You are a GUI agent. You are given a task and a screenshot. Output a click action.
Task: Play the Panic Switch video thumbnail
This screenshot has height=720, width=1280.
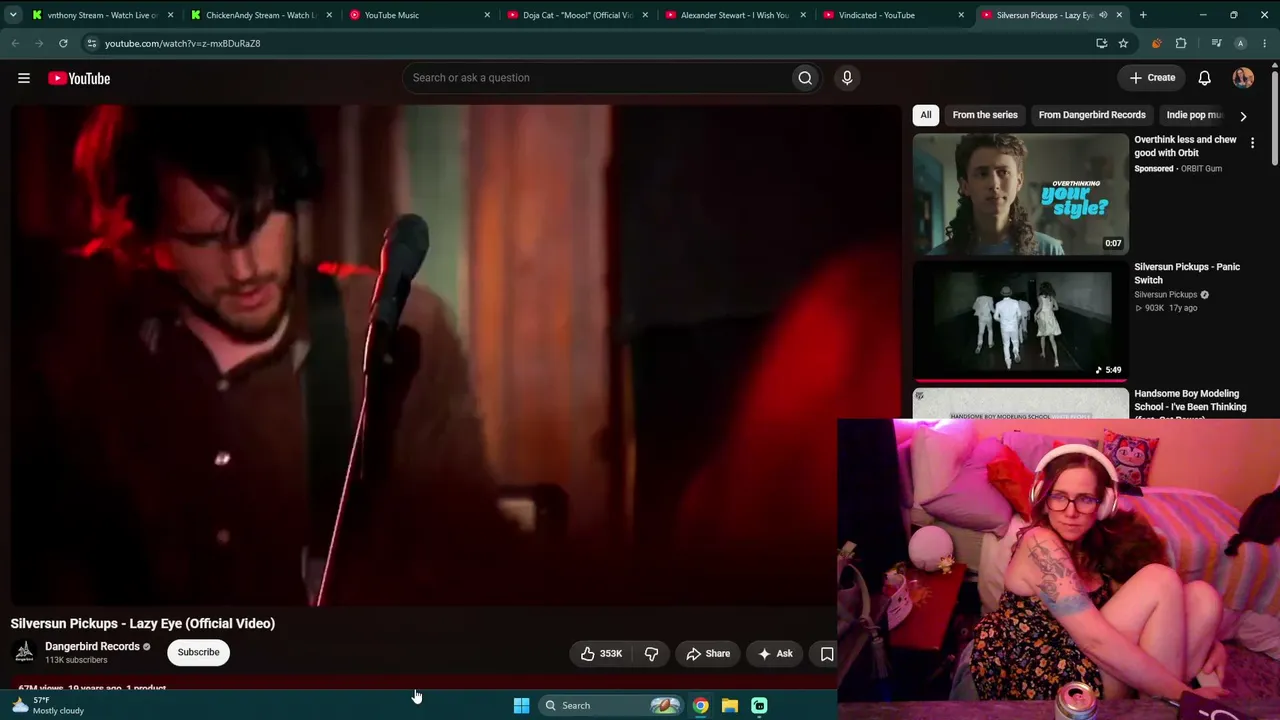point(1020,321)
